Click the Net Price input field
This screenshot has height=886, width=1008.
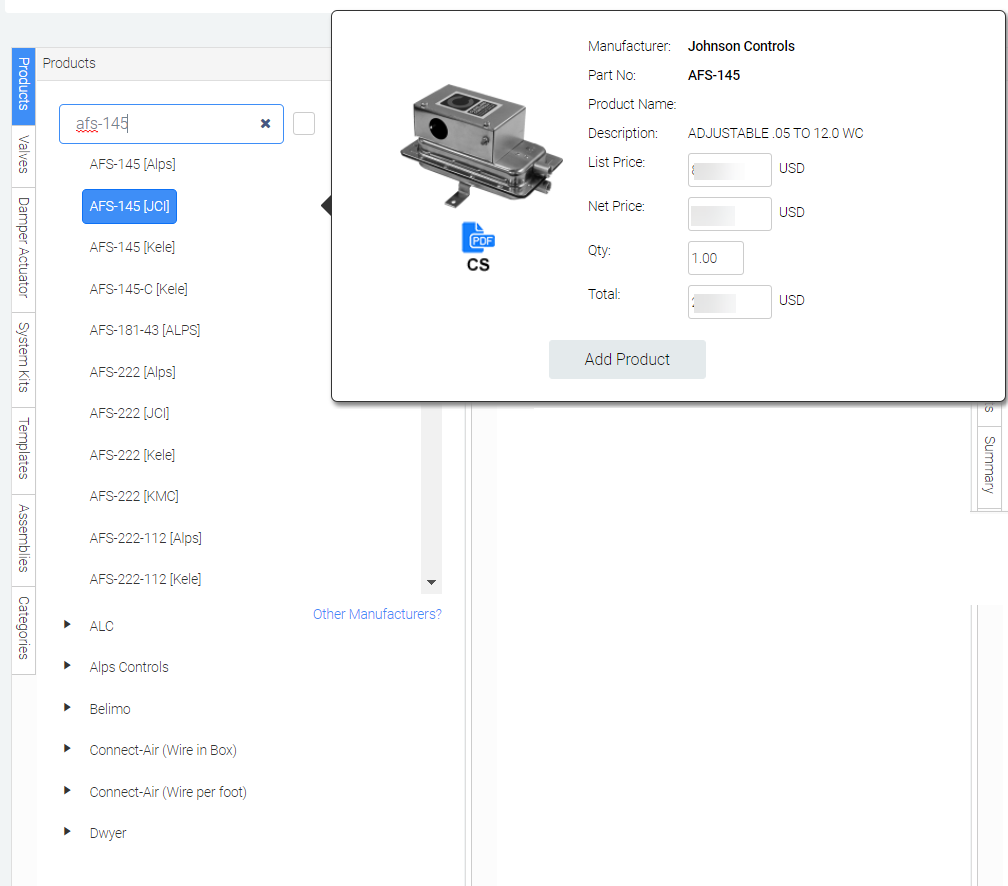click(x=730, y=213)
